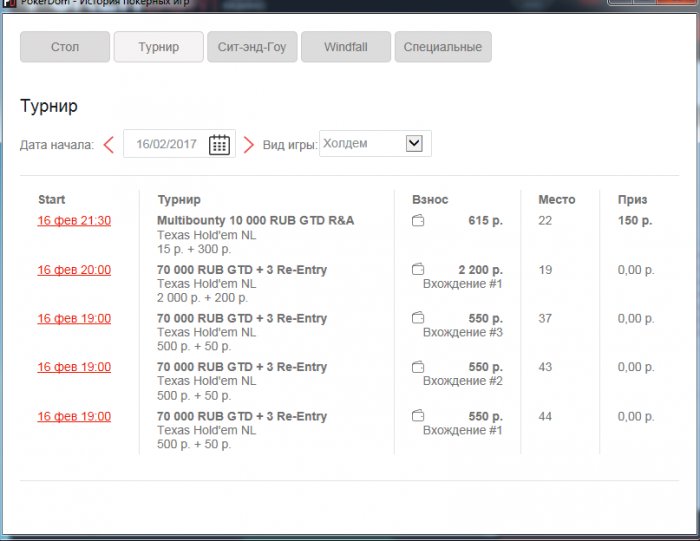This screenshot has height=541, width=700.
Task: Click the Турнир column header
Action: (179, 200)
